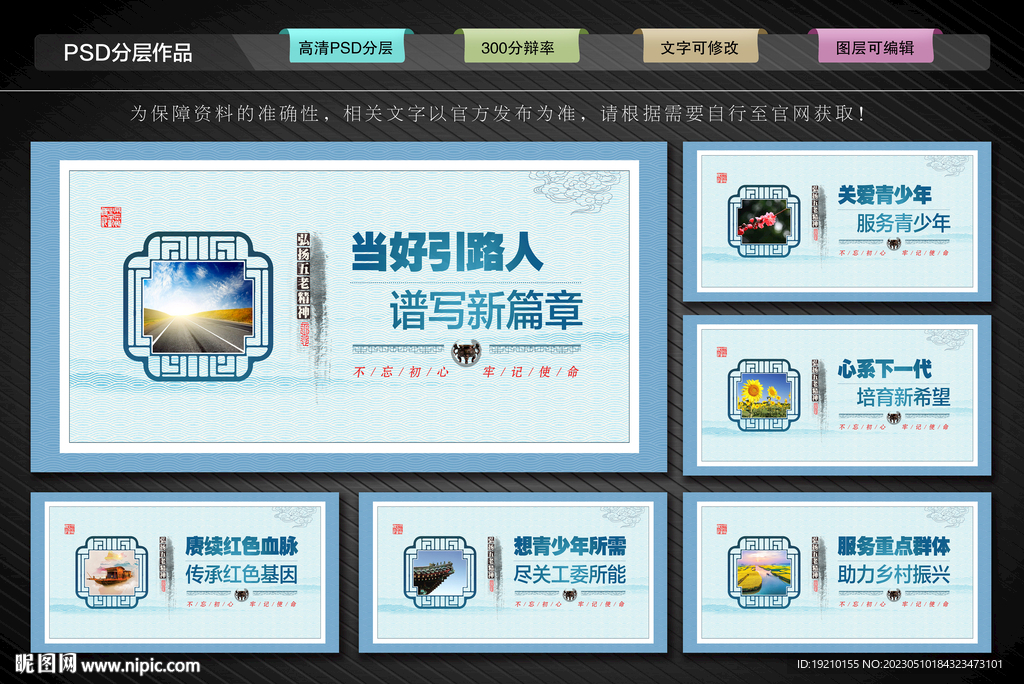Click the bronze tripod emblem in large banner

tap(466, 353)
